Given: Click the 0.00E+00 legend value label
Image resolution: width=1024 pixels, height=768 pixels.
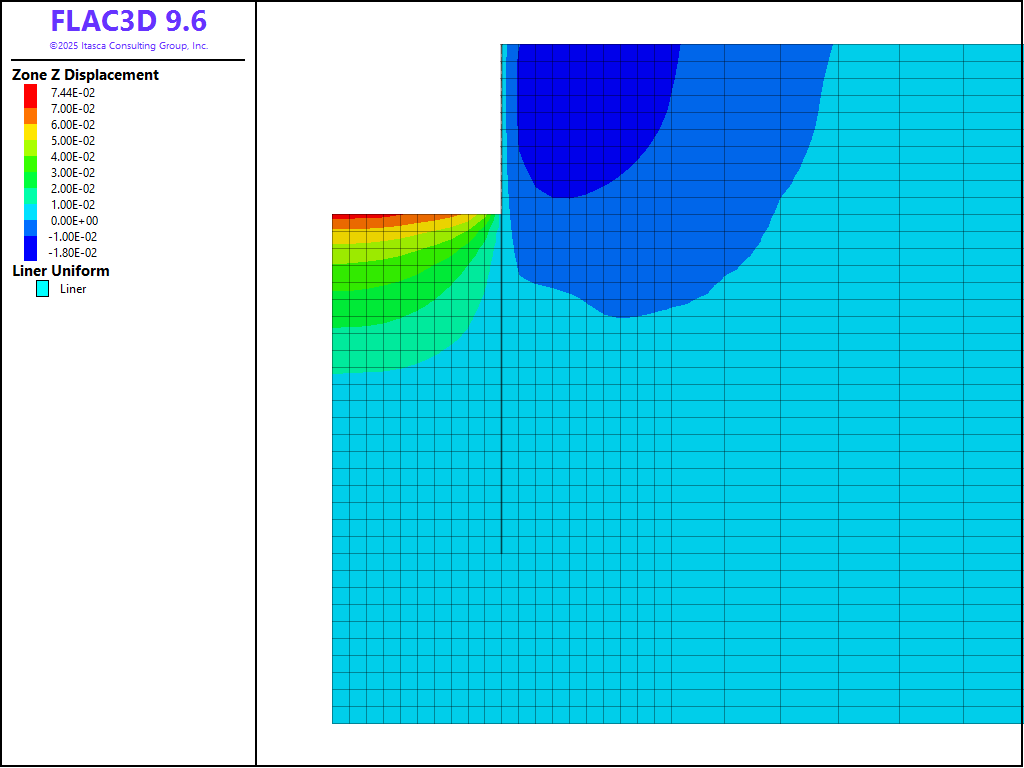Looking at the screenshot, I should click(73, 221).
